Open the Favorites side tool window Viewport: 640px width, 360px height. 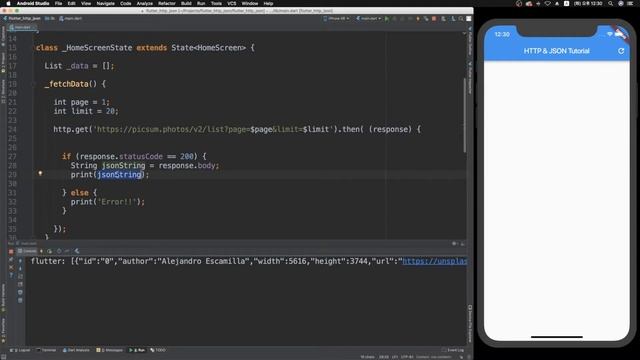coord(3,331)
